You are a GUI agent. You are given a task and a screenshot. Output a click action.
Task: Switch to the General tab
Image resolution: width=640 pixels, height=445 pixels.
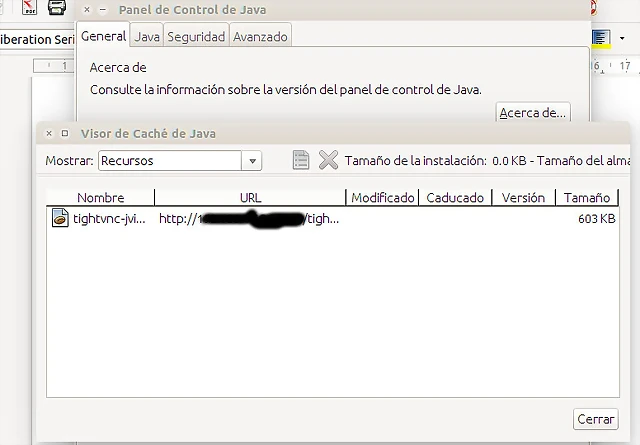103,36
